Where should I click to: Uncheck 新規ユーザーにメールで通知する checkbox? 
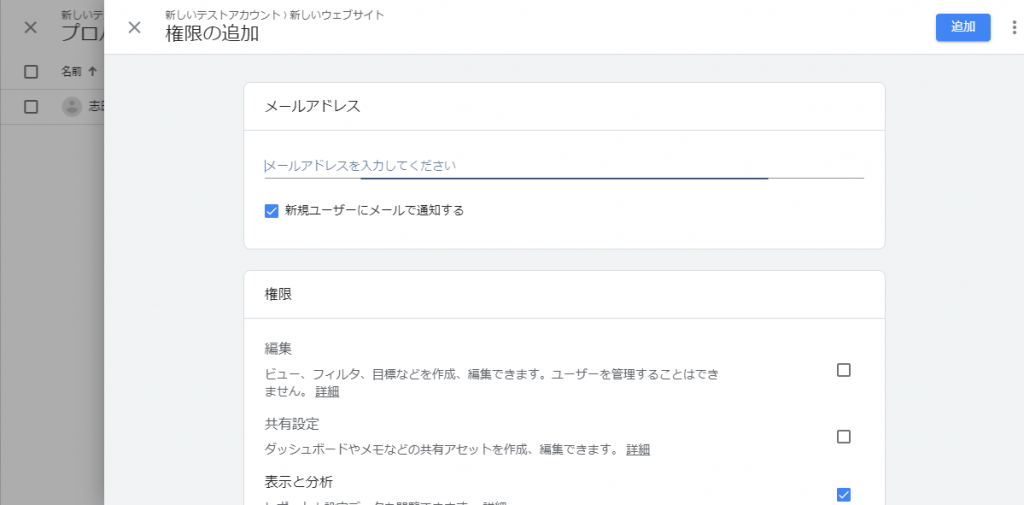coord(272,211)
